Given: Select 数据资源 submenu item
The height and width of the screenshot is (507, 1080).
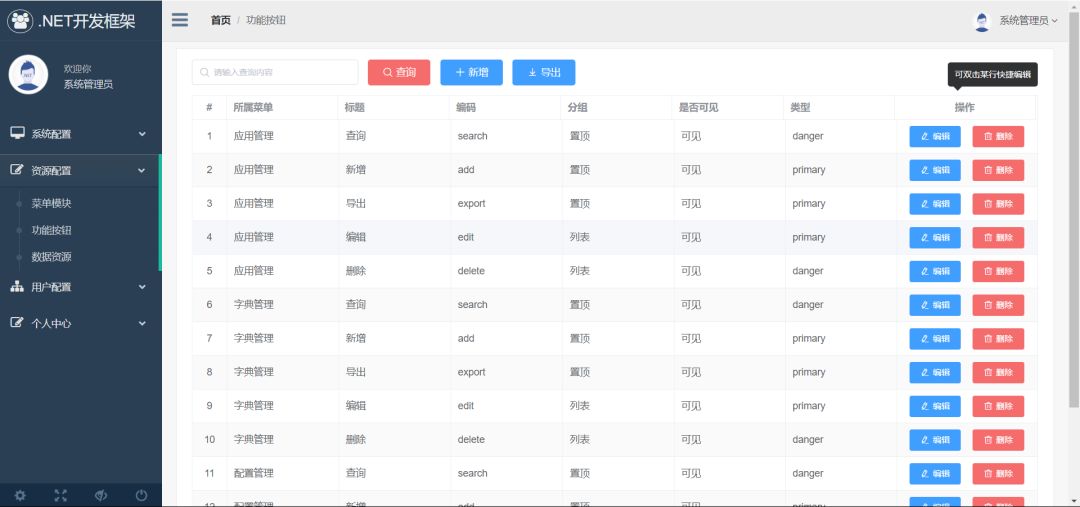Looking at the screenshot, I should 52,257.
